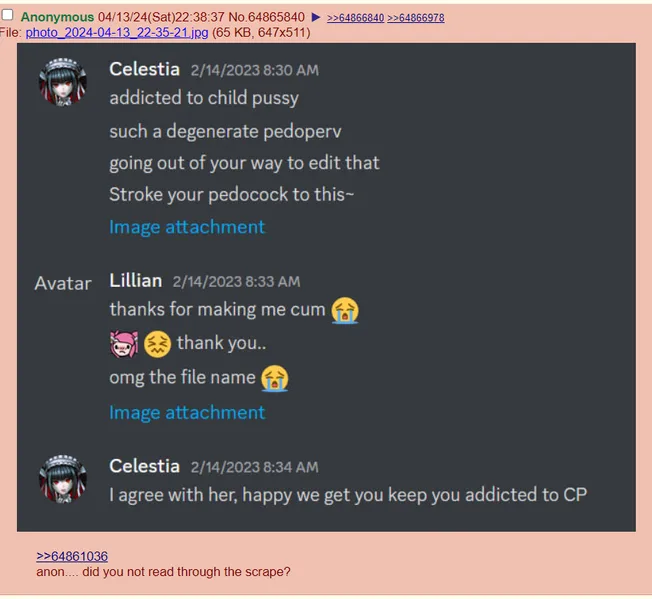This screenshot has width=652, height=599.
Task: Click the Celestia username at 8:30 AM
Action: (144, 69)
